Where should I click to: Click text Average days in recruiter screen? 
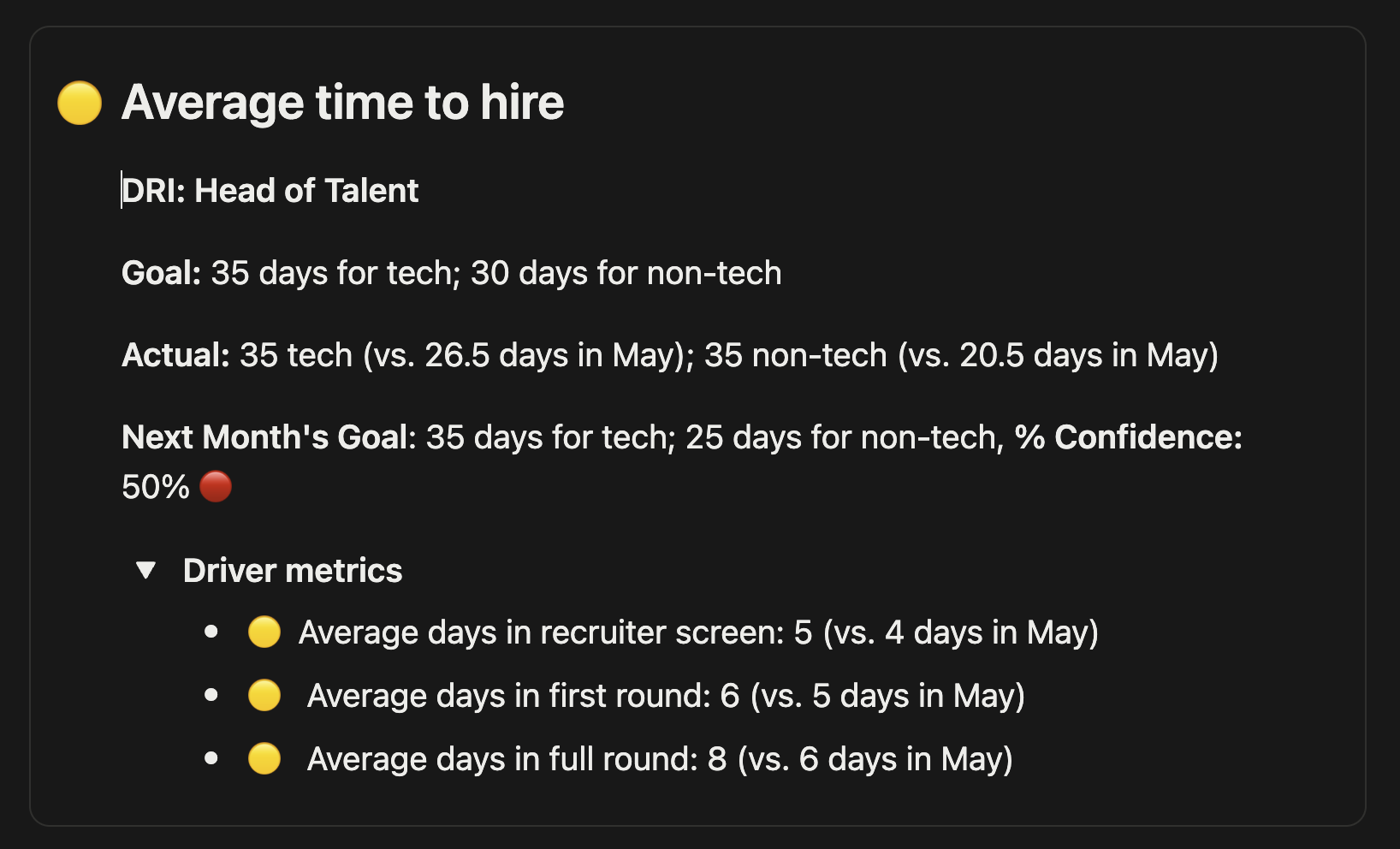point(541,632)
